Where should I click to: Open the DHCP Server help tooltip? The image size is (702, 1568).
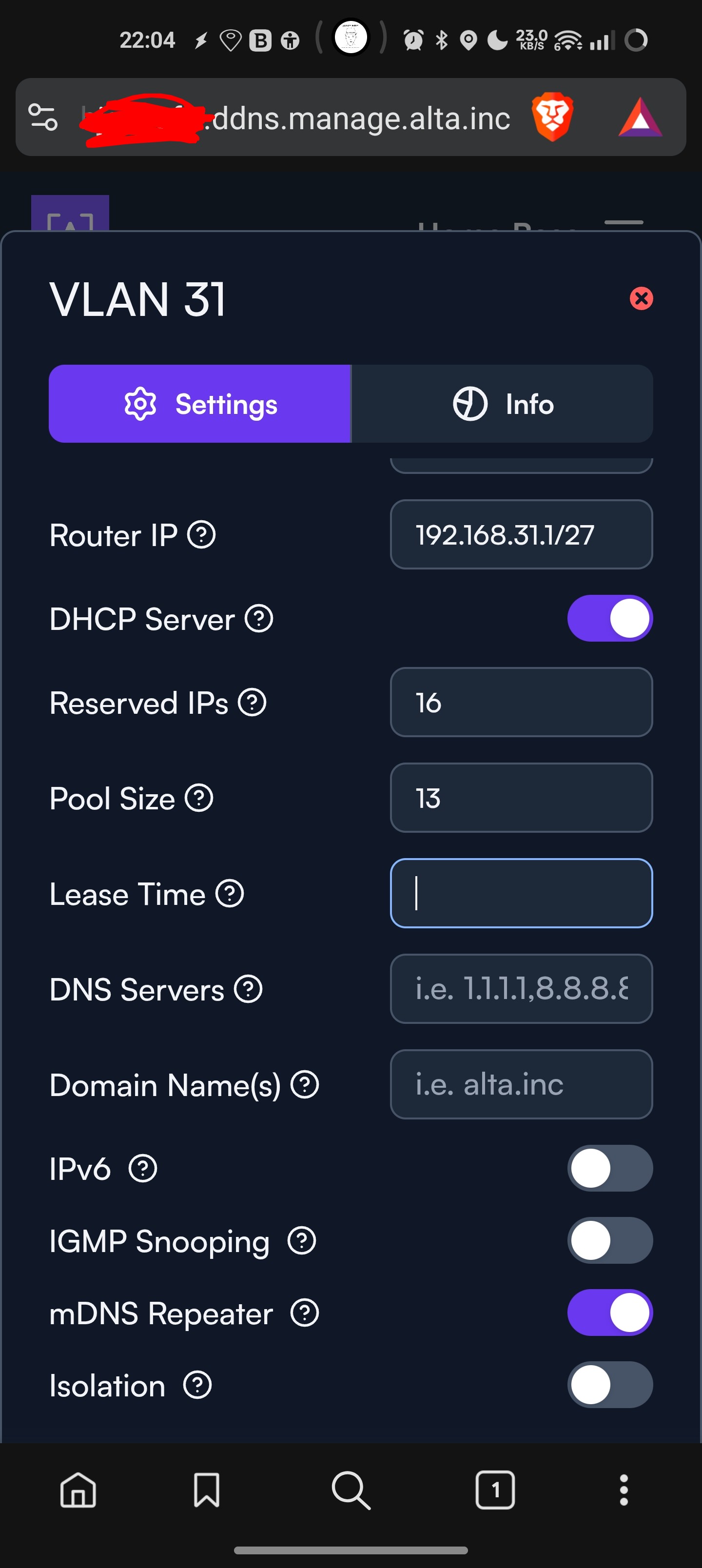[x=259, y=619]
